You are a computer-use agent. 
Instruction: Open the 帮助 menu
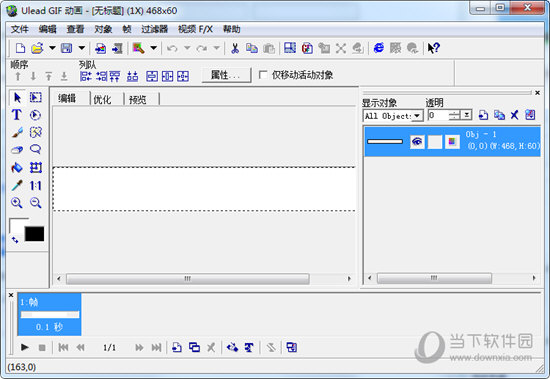coord(232,29)
